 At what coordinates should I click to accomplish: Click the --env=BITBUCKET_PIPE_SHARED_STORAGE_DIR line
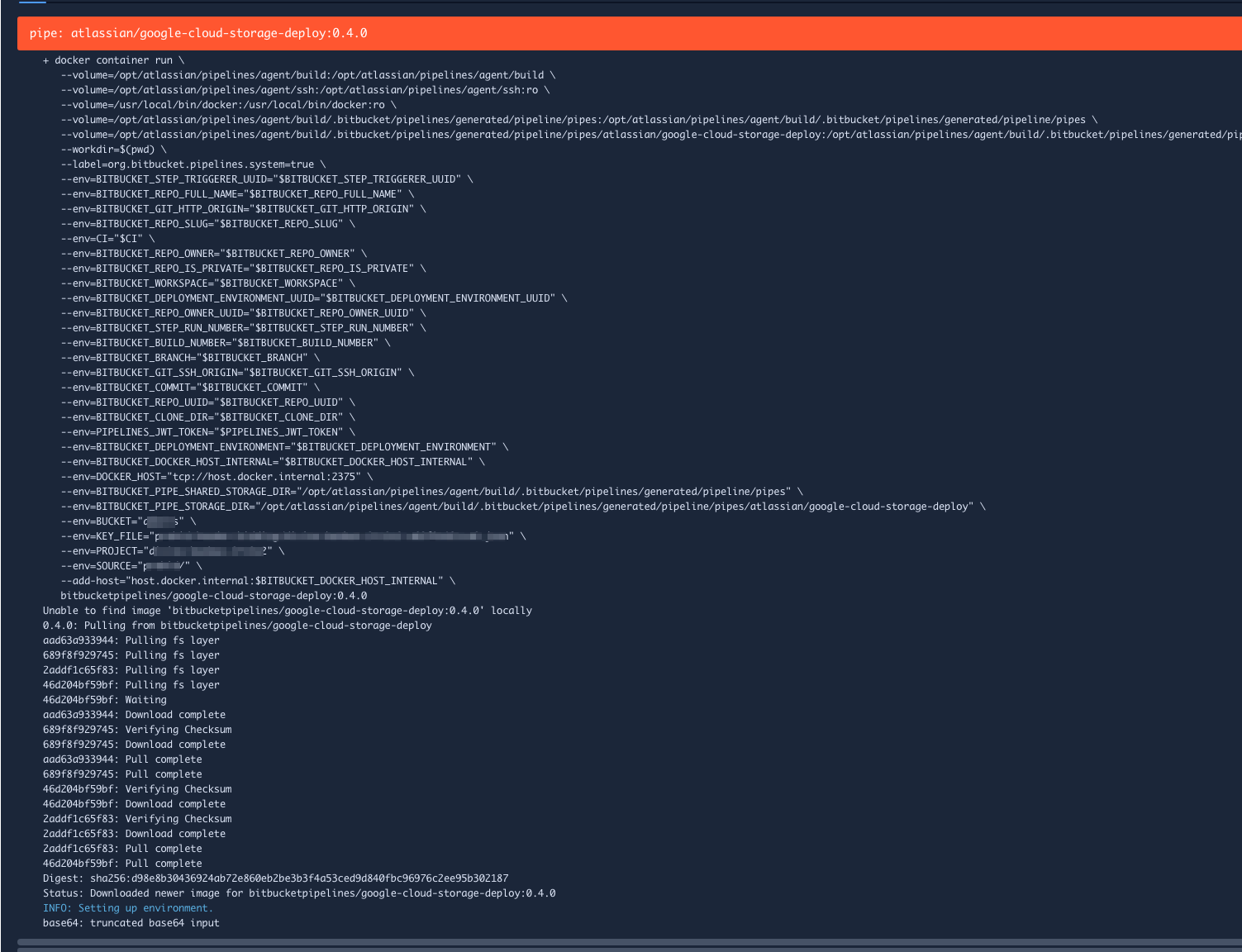click(x=431, y=492)
